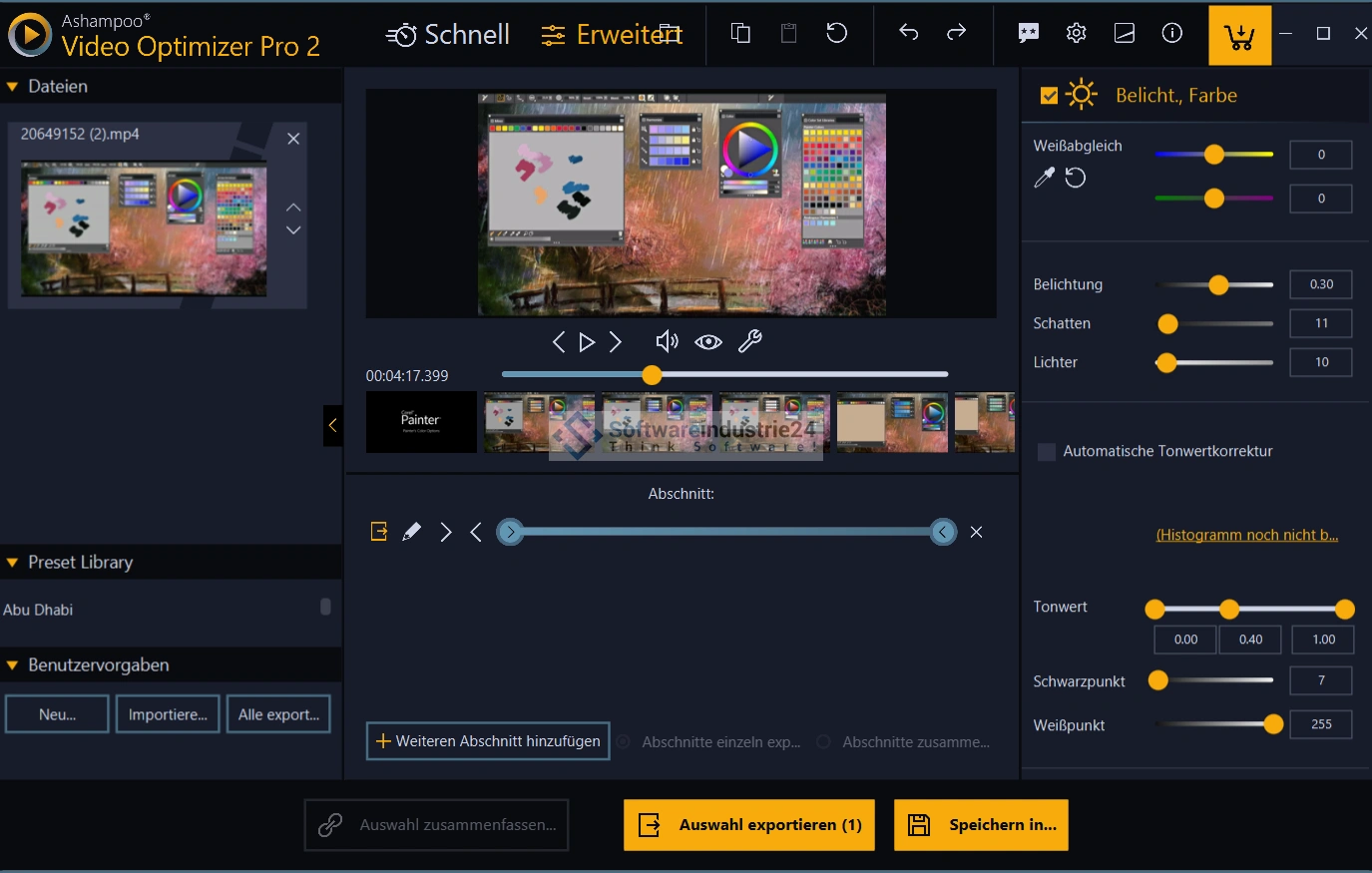The width and height of the screenshot is (1372, 873).
Task: Uncheck the Belicht., Farbe checkbox
Action: [x=1049, y=96]
